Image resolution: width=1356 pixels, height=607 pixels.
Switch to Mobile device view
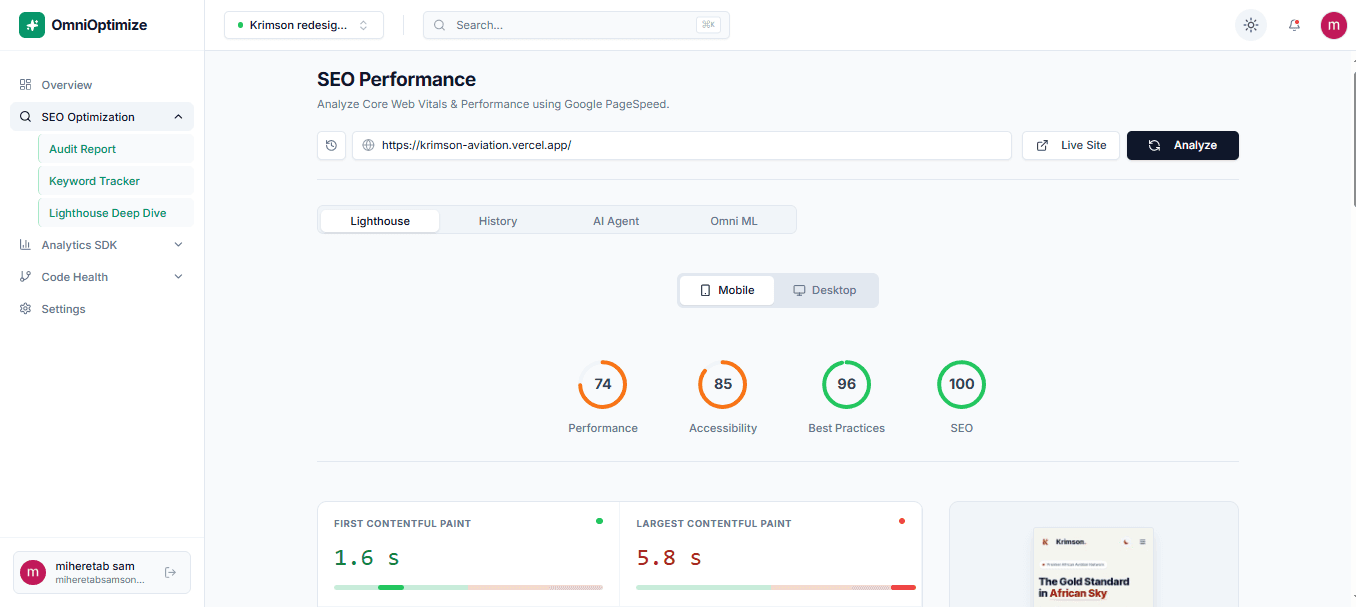(727, 290)
